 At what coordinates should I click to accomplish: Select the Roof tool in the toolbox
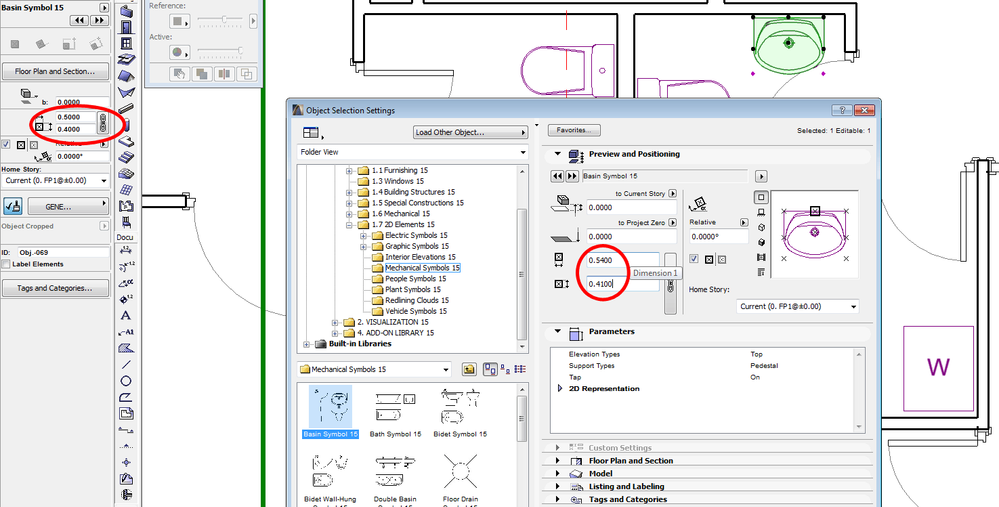tap(126, 76)
